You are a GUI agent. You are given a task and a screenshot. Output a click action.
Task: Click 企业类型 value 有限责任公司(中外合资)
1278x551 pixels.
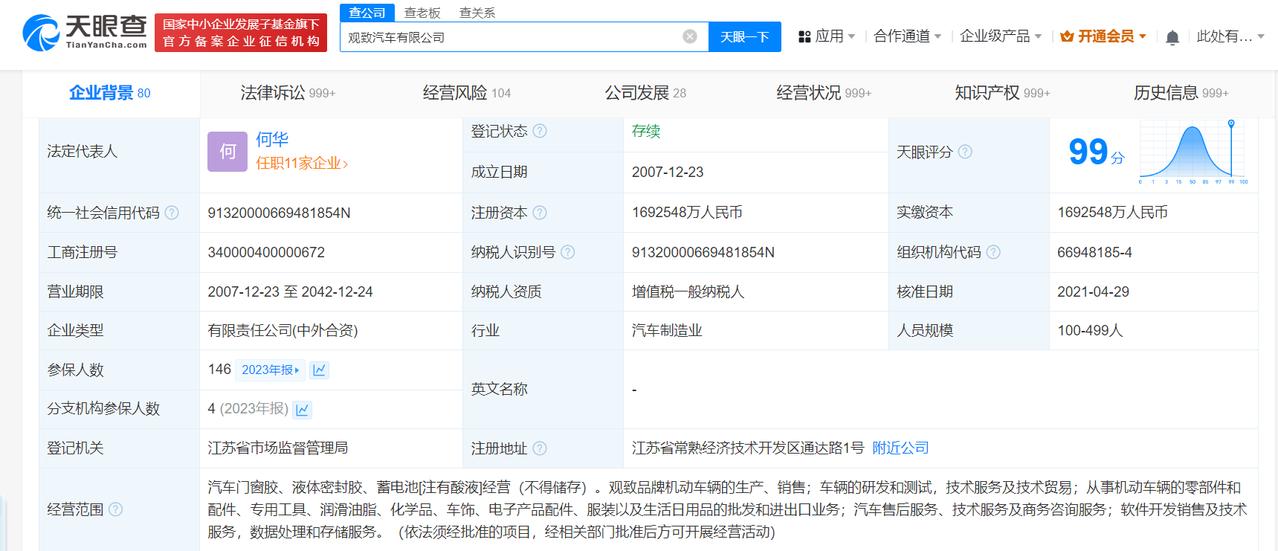coord(282,330)
